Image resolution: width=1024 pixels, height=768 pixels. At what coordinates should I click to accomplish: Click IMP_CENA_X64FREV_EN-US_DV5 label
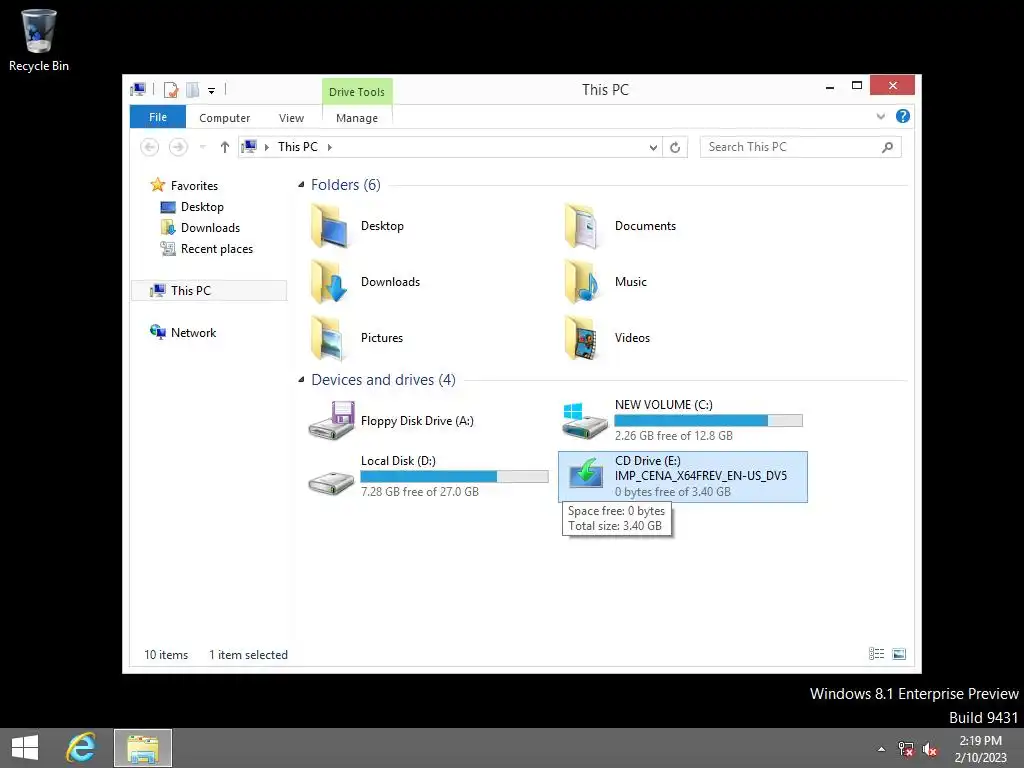coord(701,475)
